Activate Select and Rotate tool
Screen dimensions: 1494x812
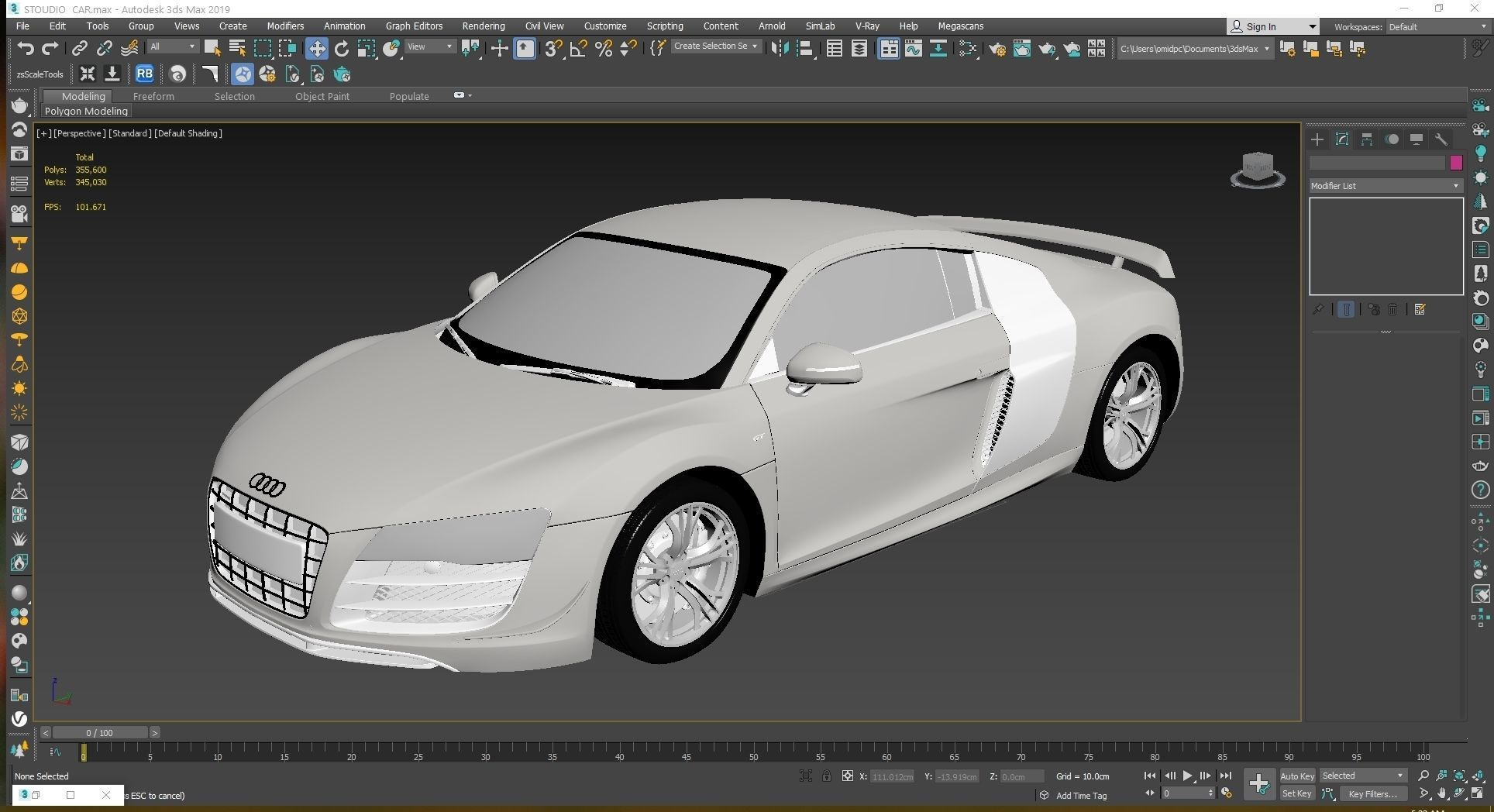coord(341,49)
